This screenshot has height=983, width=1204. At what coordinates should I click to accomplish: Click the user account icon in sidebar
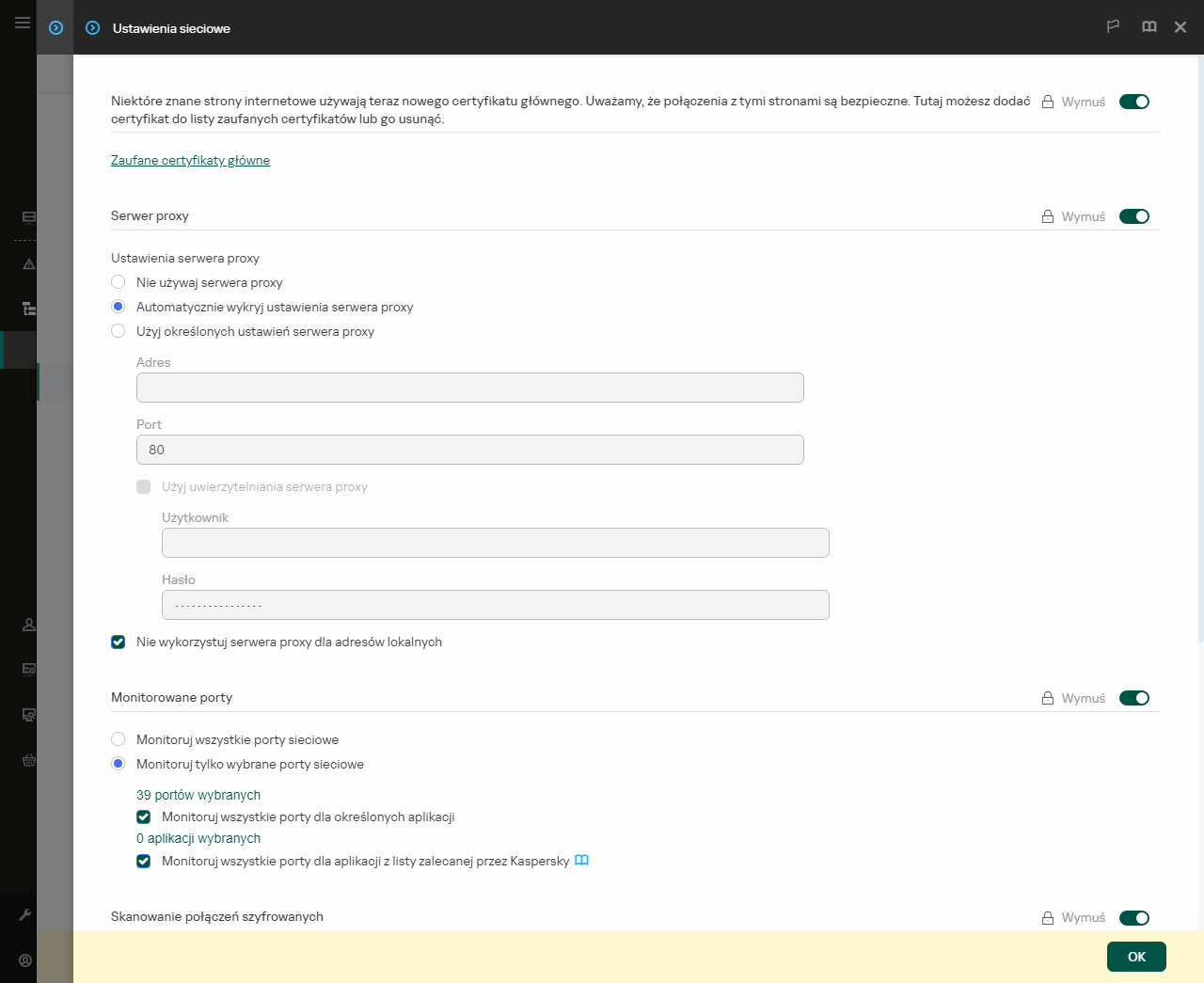pos(28,624)
